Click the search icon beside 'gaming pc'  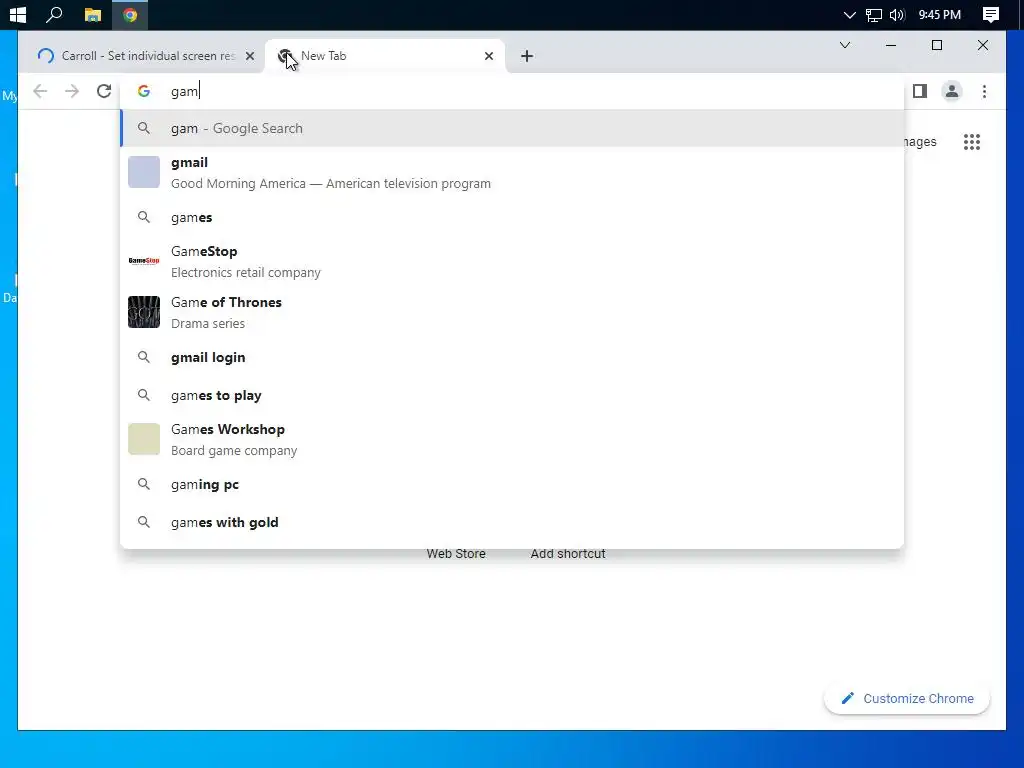click(x=144, y=484)
